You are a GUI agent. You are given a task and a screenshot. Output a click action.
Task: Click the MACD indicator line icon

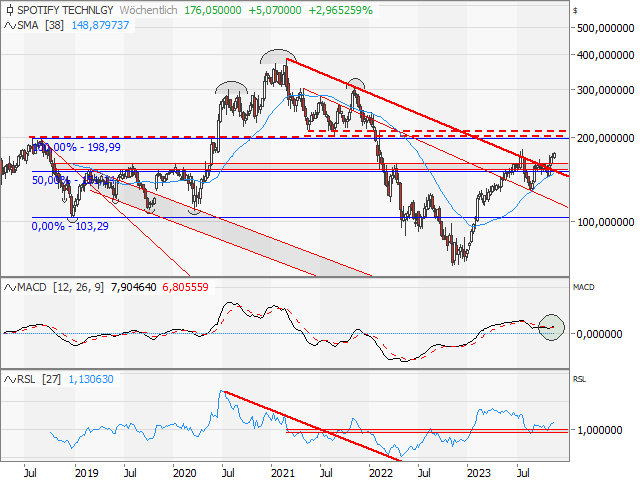pyautogui.click(x=9, y=288)
